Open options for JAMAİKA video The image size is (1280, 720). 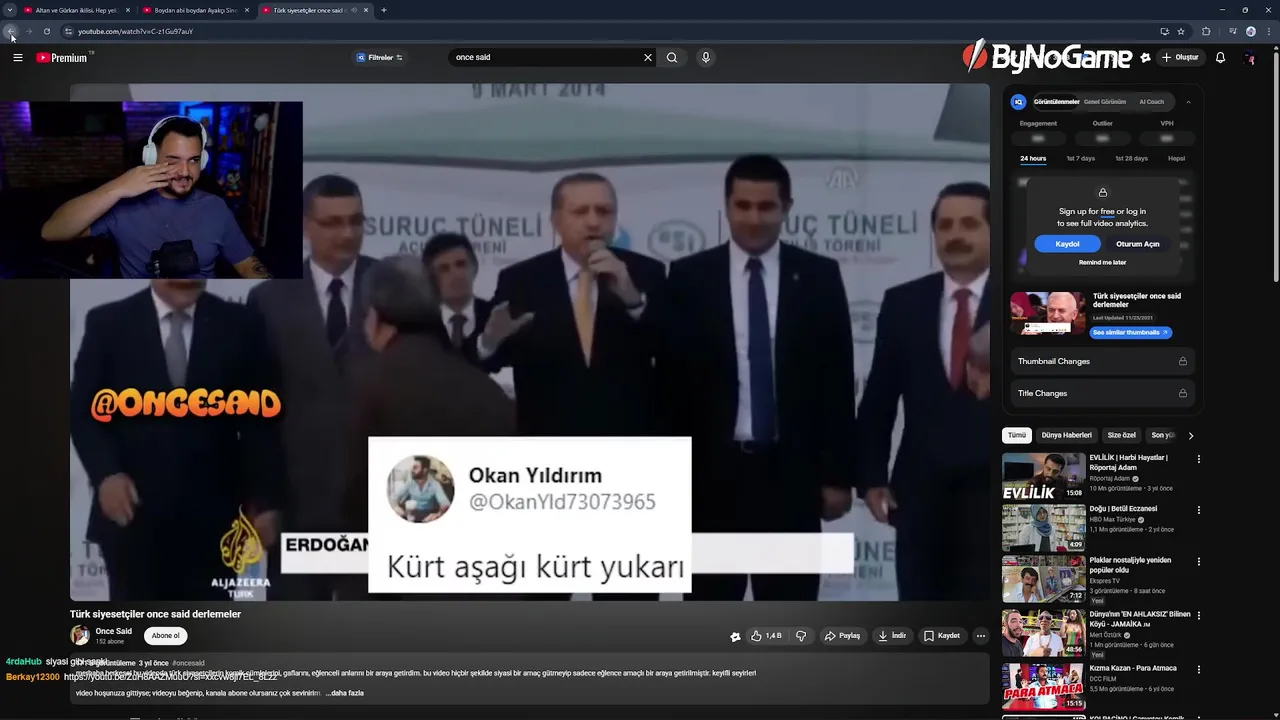[x=1198, y=615]
